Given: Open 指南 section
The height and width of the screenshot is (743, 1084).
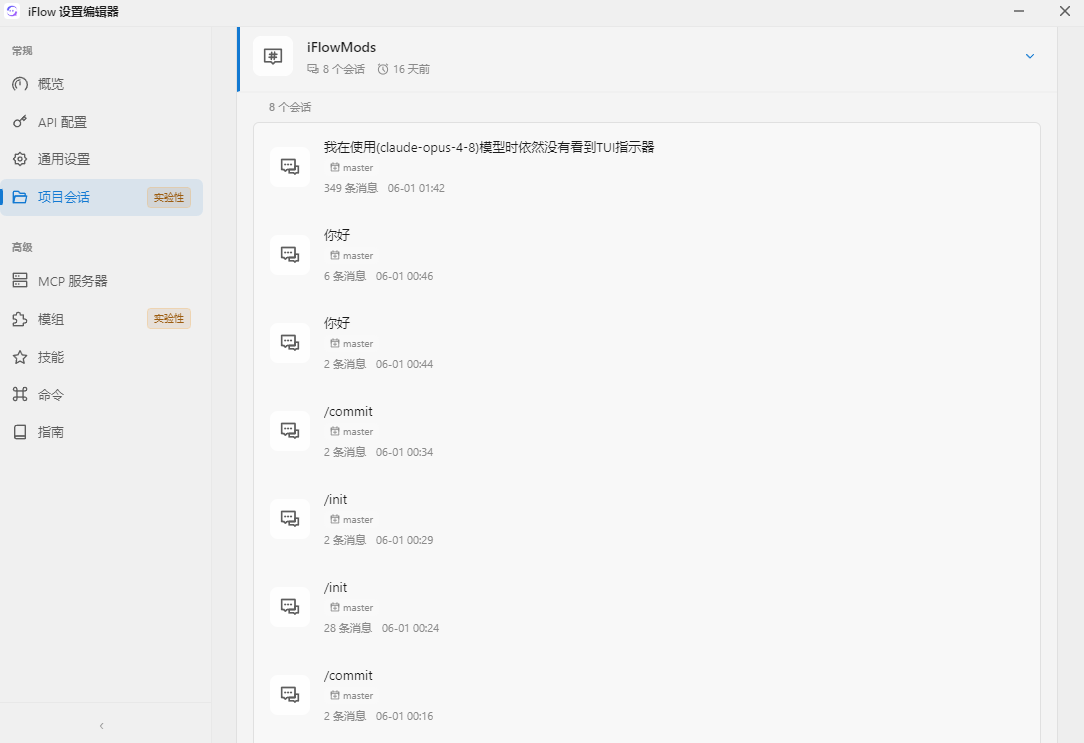Looking at the screenshot, I should pyautogui.click(x=102, y=432).
